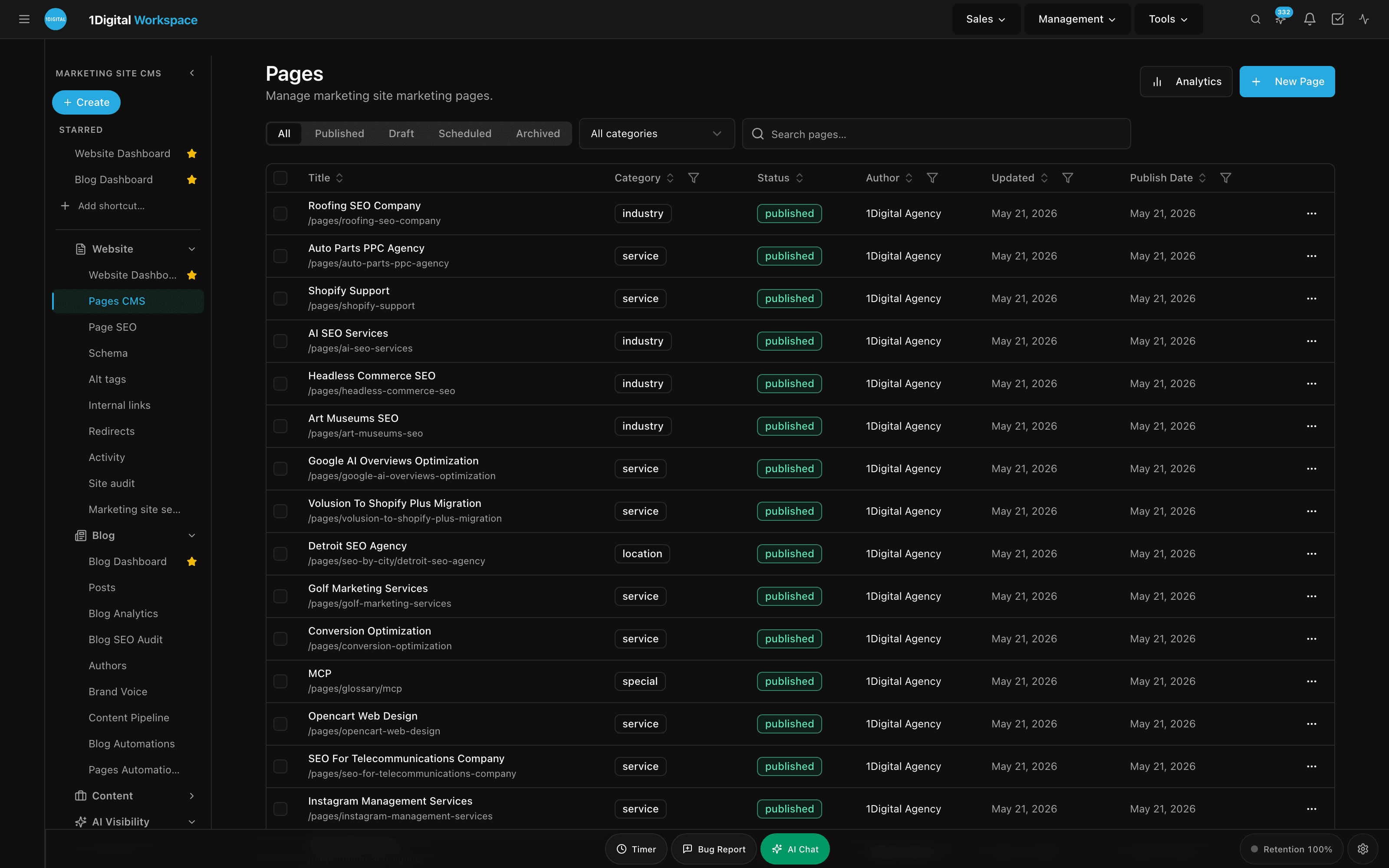Expand the Content section in sidebar

192,796
